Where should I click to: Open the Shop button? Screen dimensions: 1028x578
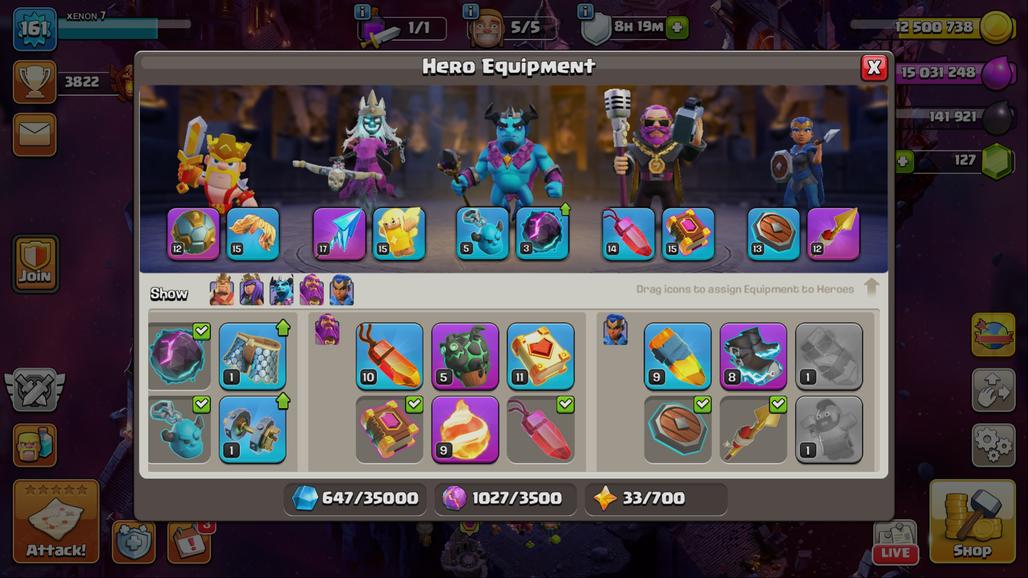coord(972,522)
